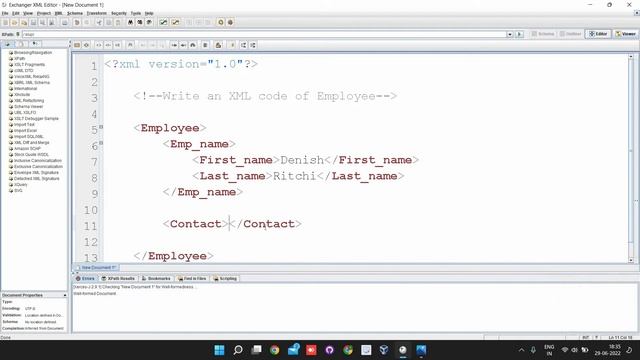Open the Schema menu
This screenshot has height=360, width=640.
coord(75,13)
